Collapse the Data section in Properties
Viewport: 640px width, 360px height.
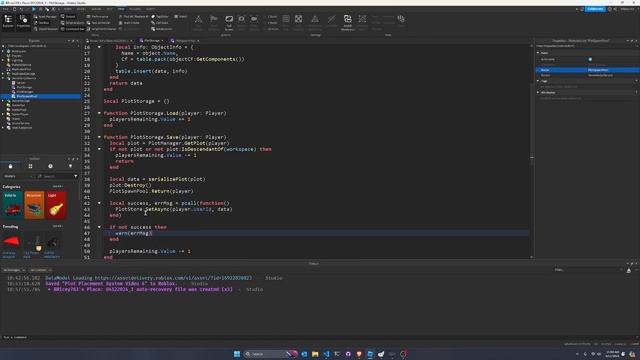(x=538, y=53)
